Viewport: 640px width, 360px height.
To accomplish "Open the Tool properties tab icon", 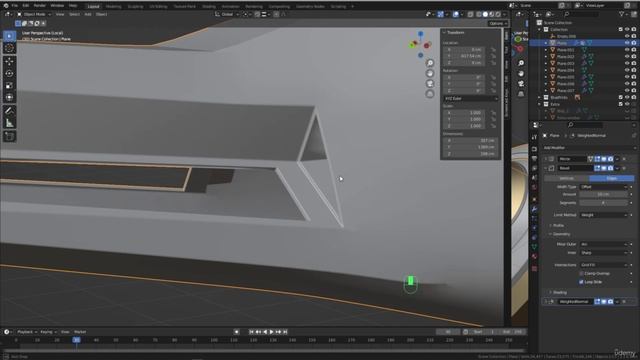I will pos(534,138).
